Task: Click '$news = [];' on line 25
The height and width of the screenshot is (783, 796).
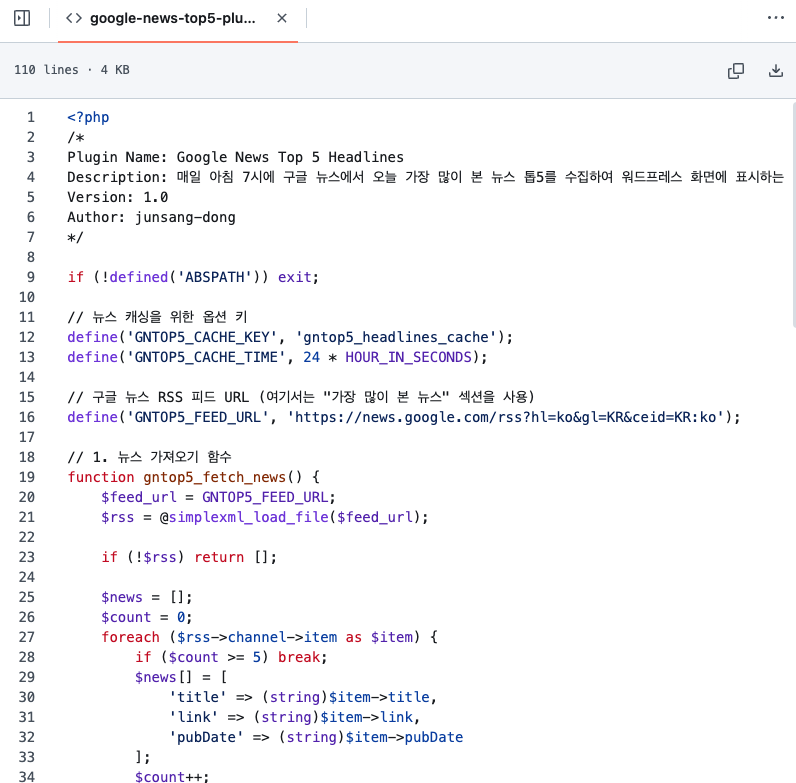Action: 147,597
